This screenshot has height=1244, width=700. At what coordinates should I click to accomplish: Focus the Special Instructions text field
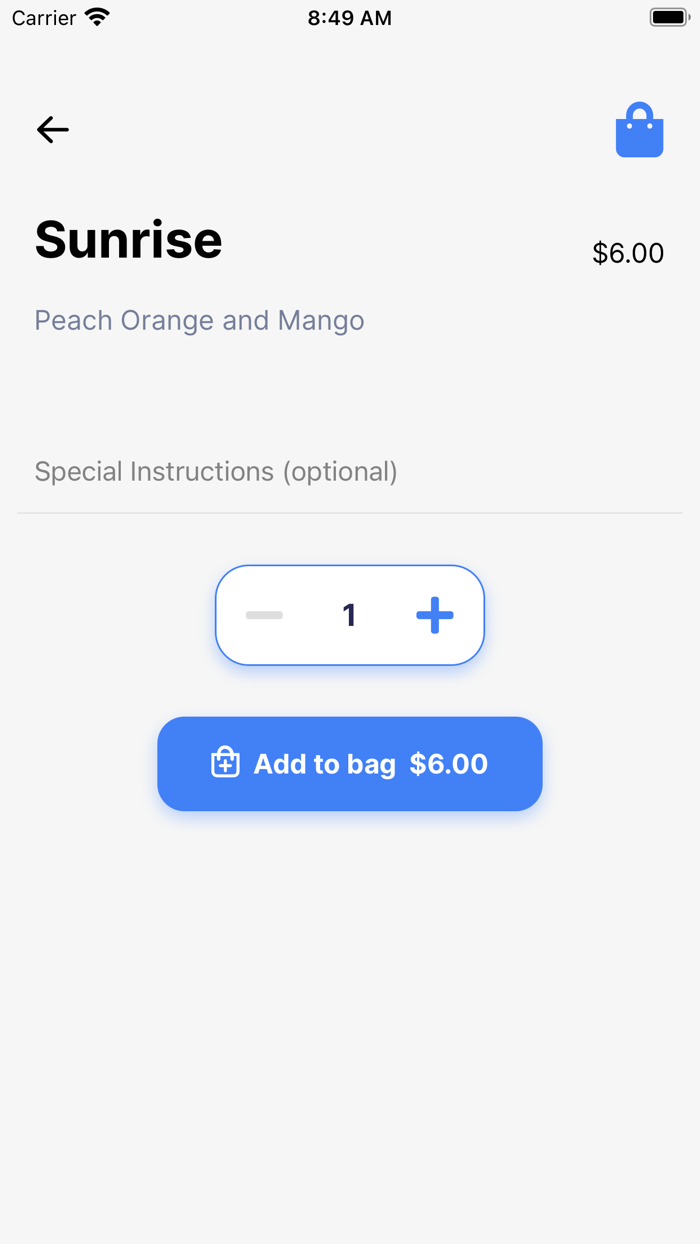click(350, 472)
